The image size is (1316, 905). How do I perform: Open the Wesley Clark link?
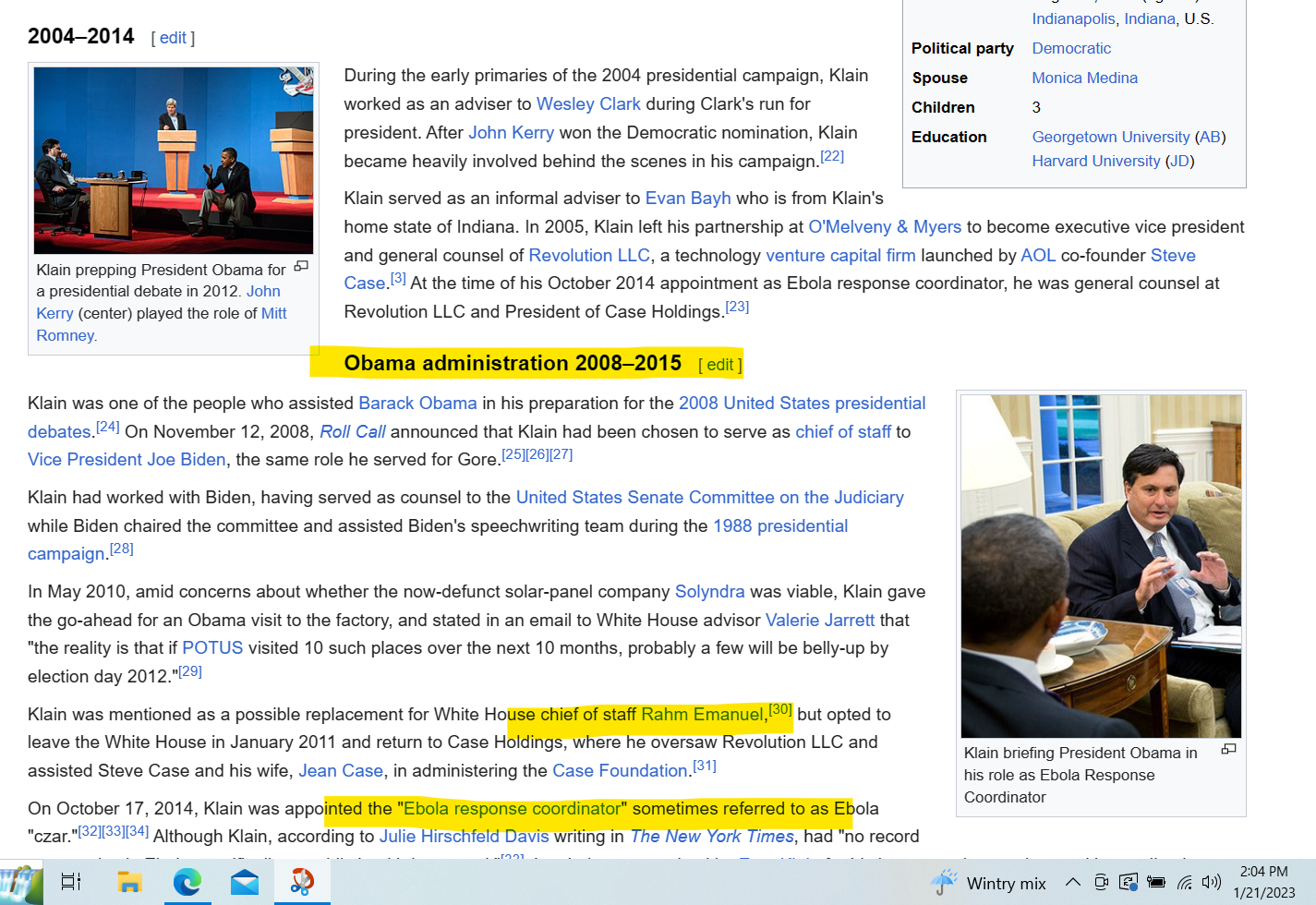tap(588, 103)
